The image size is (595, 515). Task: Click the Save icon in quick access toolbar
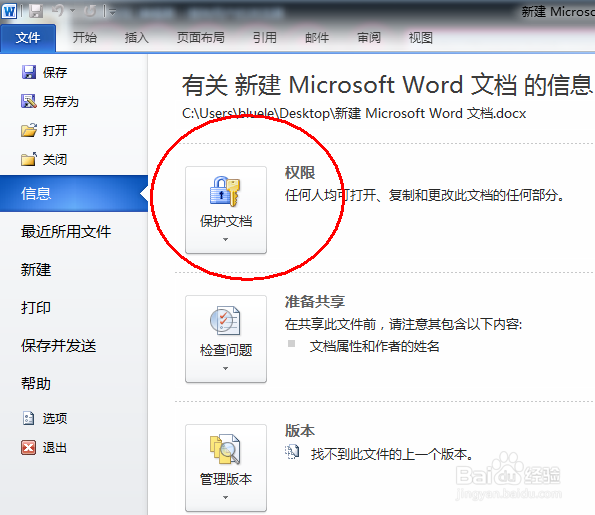click(36, 11)
